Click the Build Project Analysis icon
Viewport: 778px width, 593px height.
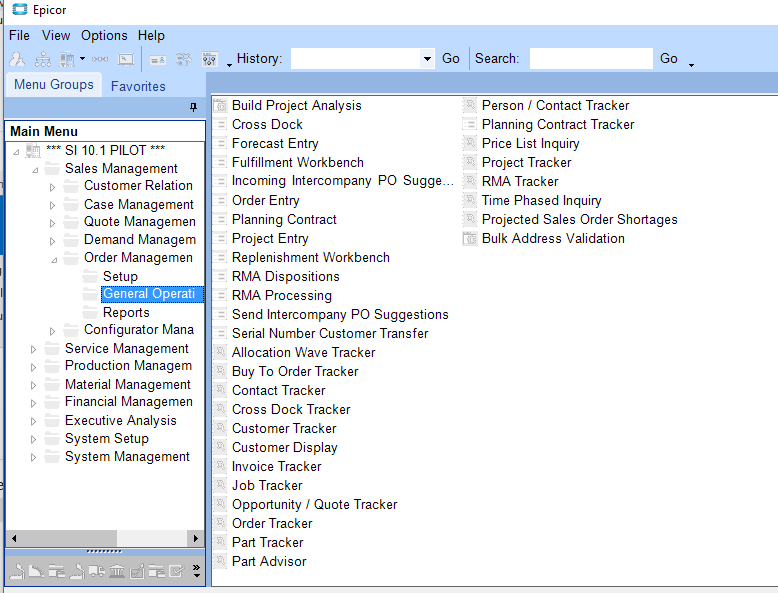point(220,106)
